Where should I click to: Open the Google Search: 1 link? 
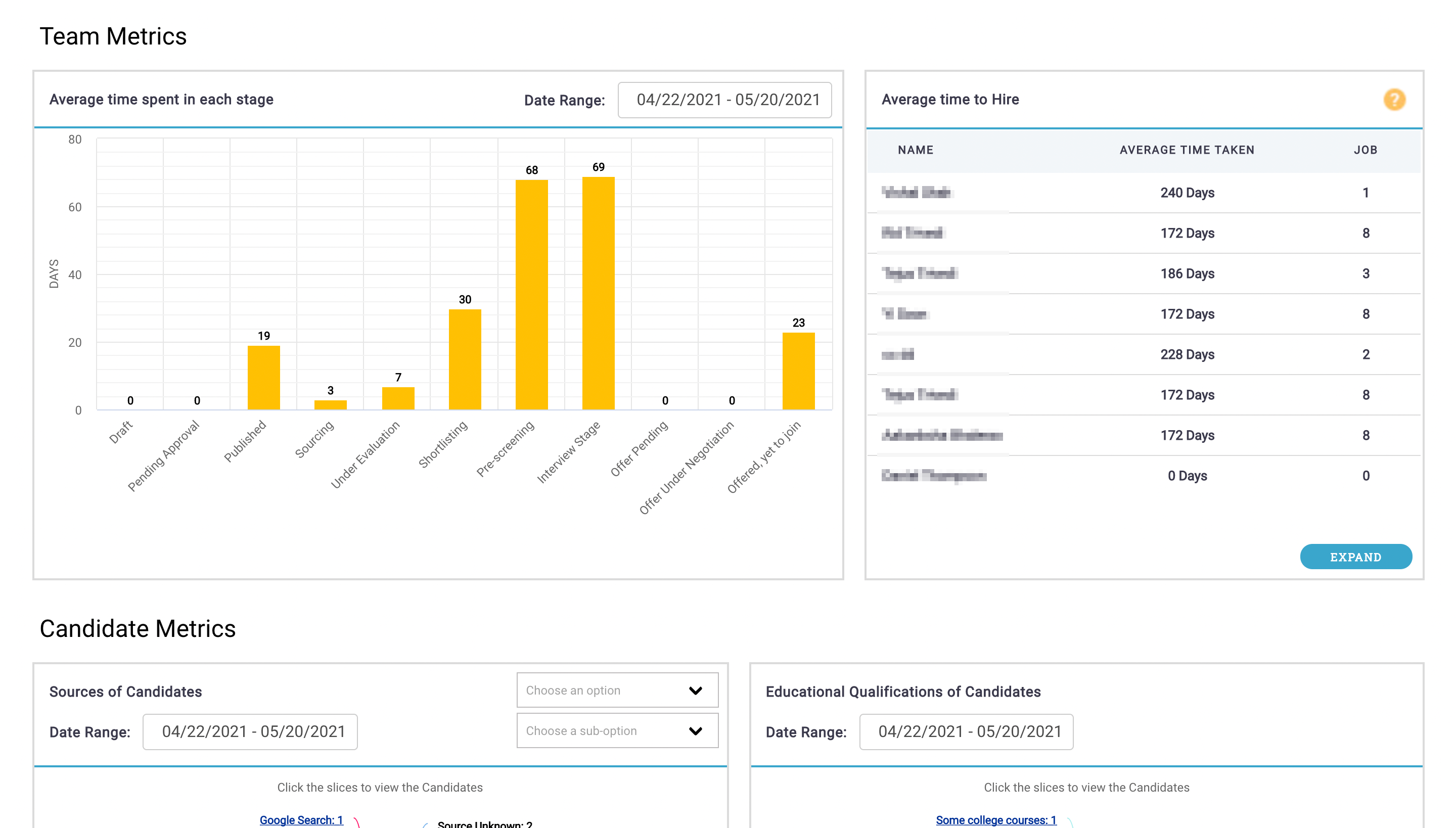pos(301,819)
